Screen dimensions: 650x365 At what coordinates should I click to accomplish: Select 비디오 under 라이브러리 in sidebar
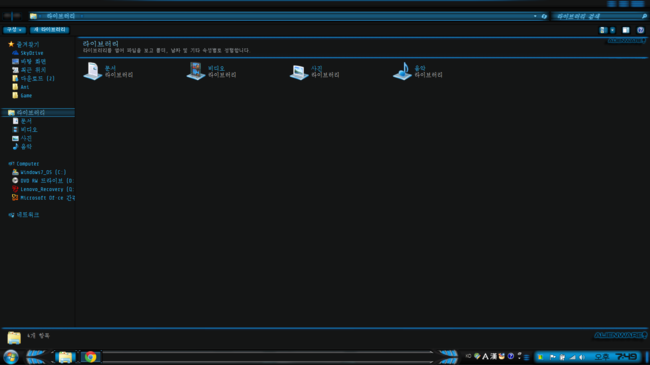pyautogui.click(x=24, y=129)
